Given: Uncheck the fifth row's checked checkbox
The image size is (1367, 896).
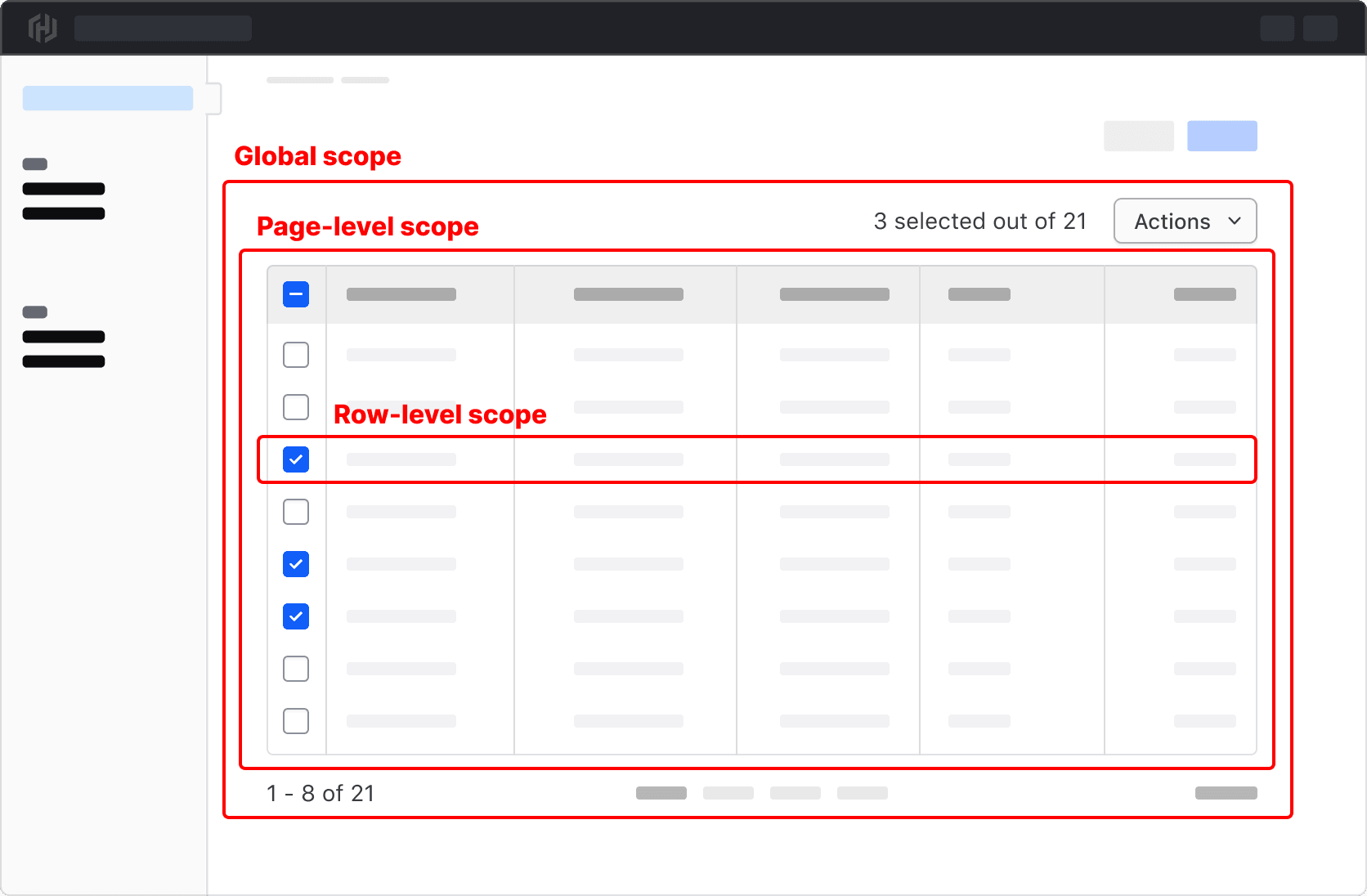Looking at the screenshot, I should tap(296, 564).
